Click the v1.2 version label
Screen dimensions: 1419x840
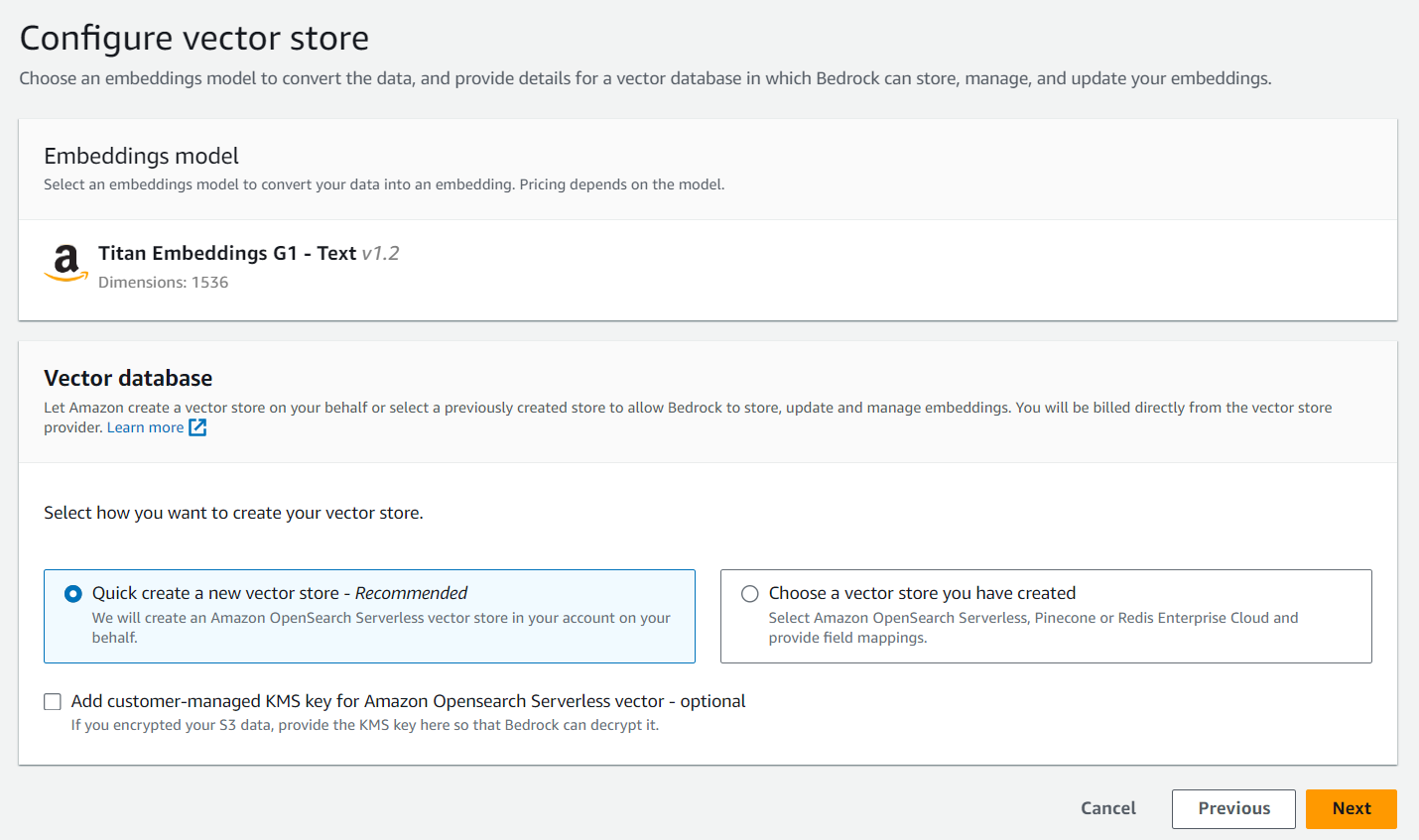point(381,253)
